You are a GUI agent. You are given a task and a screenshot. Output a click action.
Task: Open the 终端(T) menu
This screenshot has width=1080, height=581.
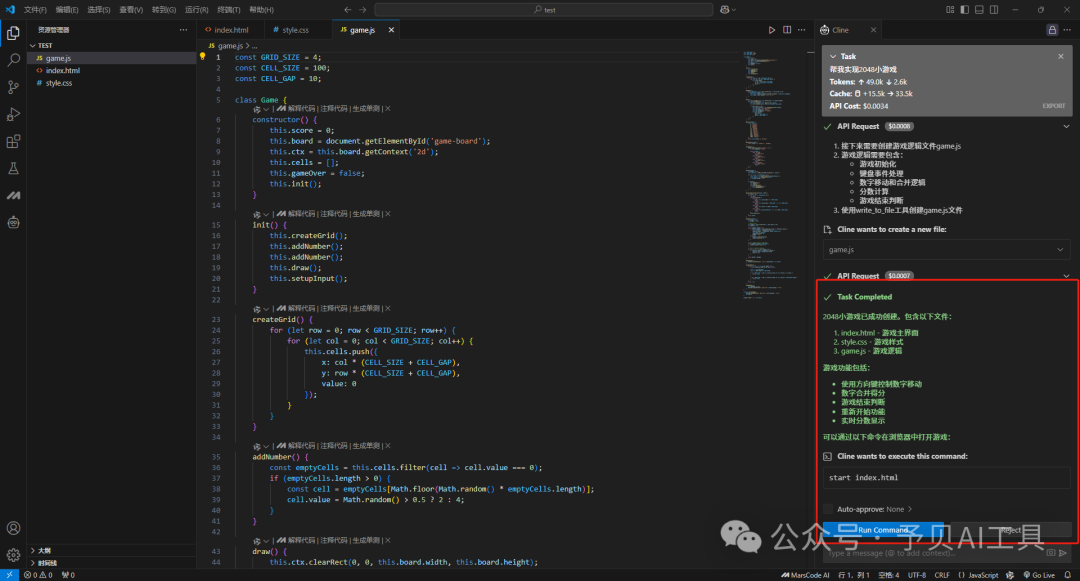(x=229, y=10)
